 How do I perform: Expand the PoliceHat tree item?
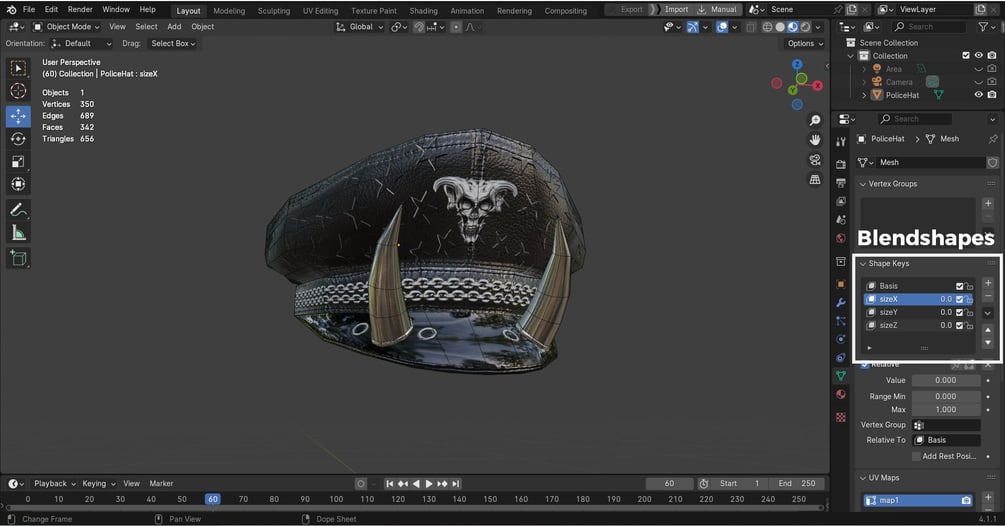(x=864, y=95)
